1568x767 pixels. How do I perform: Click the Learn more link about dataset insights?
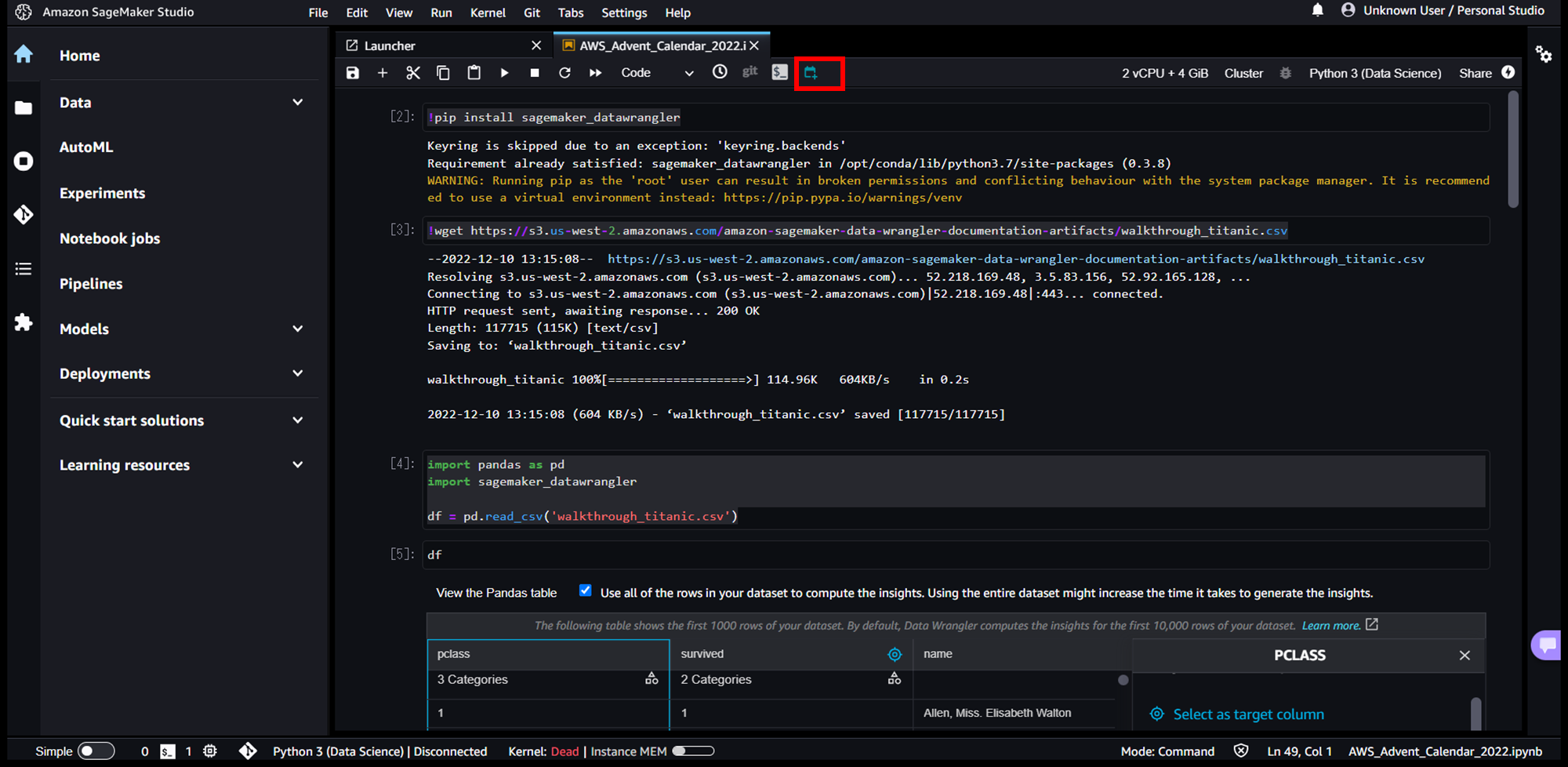(1330, 625)
